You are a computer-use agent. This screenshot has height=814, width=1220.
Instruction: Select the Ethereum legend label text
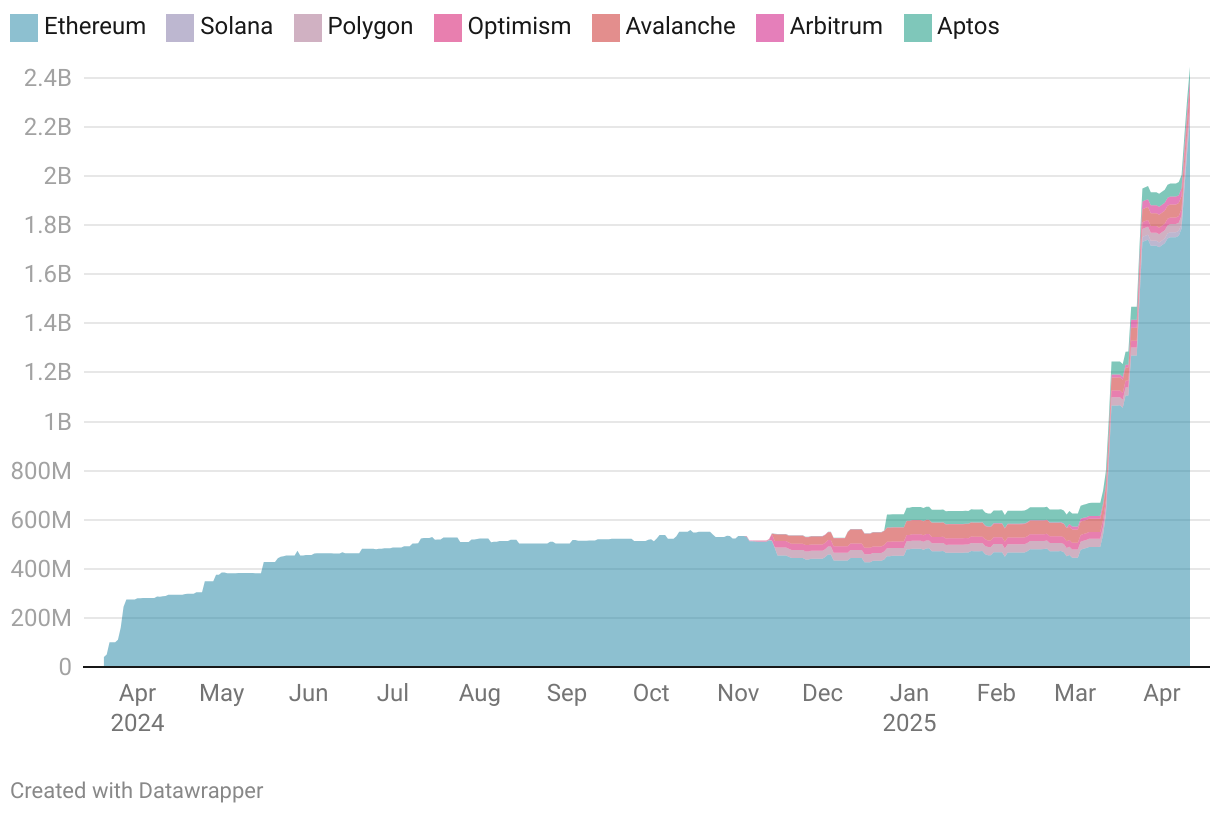click(95, 27)
